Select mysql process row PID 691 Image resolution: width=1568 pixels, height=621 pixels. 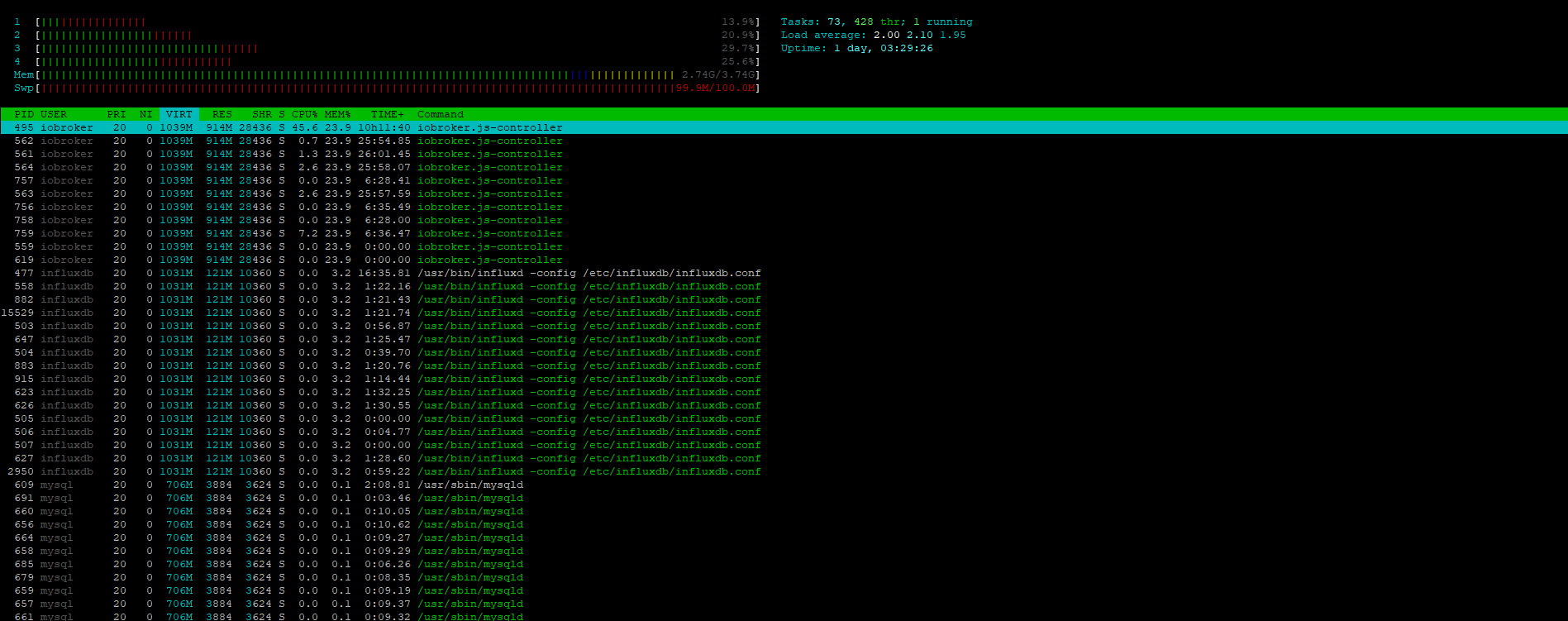pos(784,498)
